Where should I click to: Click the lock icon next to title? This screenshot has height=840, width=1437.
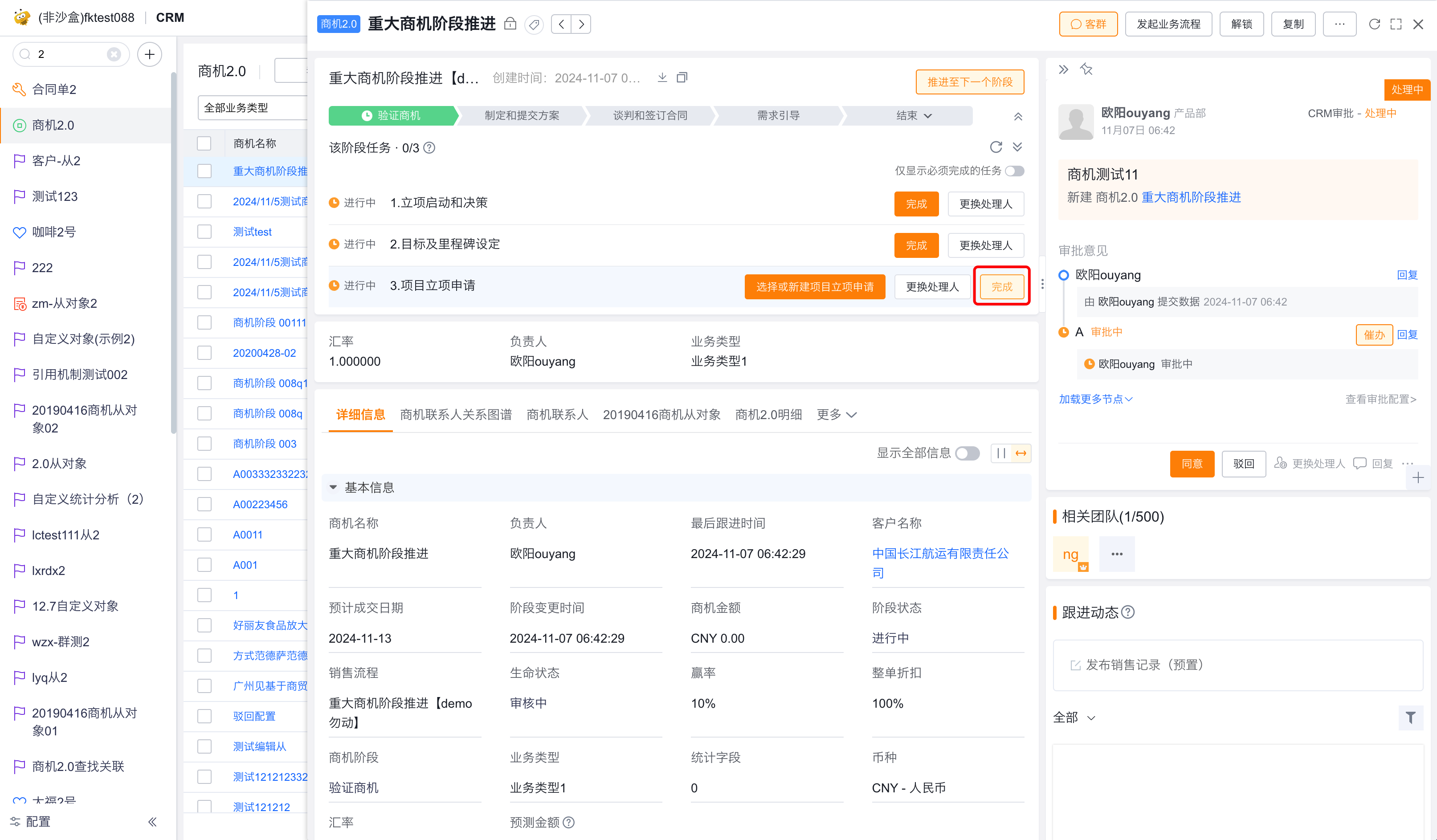coord(510,24)
